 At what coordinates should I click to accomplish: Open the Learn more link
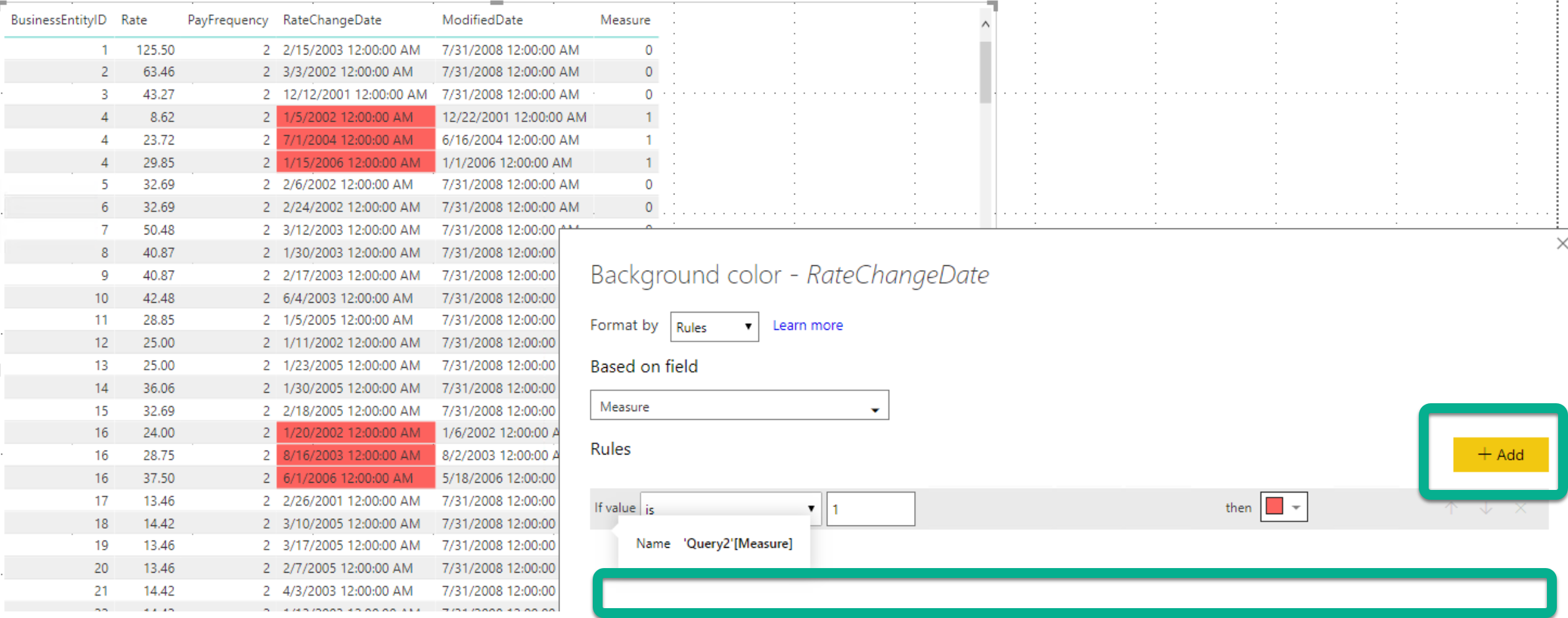pyautogui.click(x=808, y=325)
